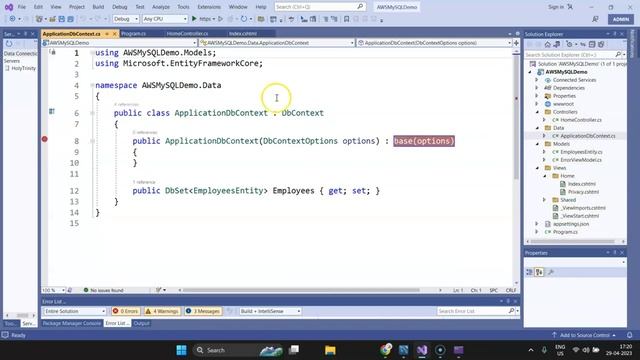The image size is (640, 360).
Task: Click the Pending Changes Filter icon in Solution Explorer
Action: coord(569,44)
